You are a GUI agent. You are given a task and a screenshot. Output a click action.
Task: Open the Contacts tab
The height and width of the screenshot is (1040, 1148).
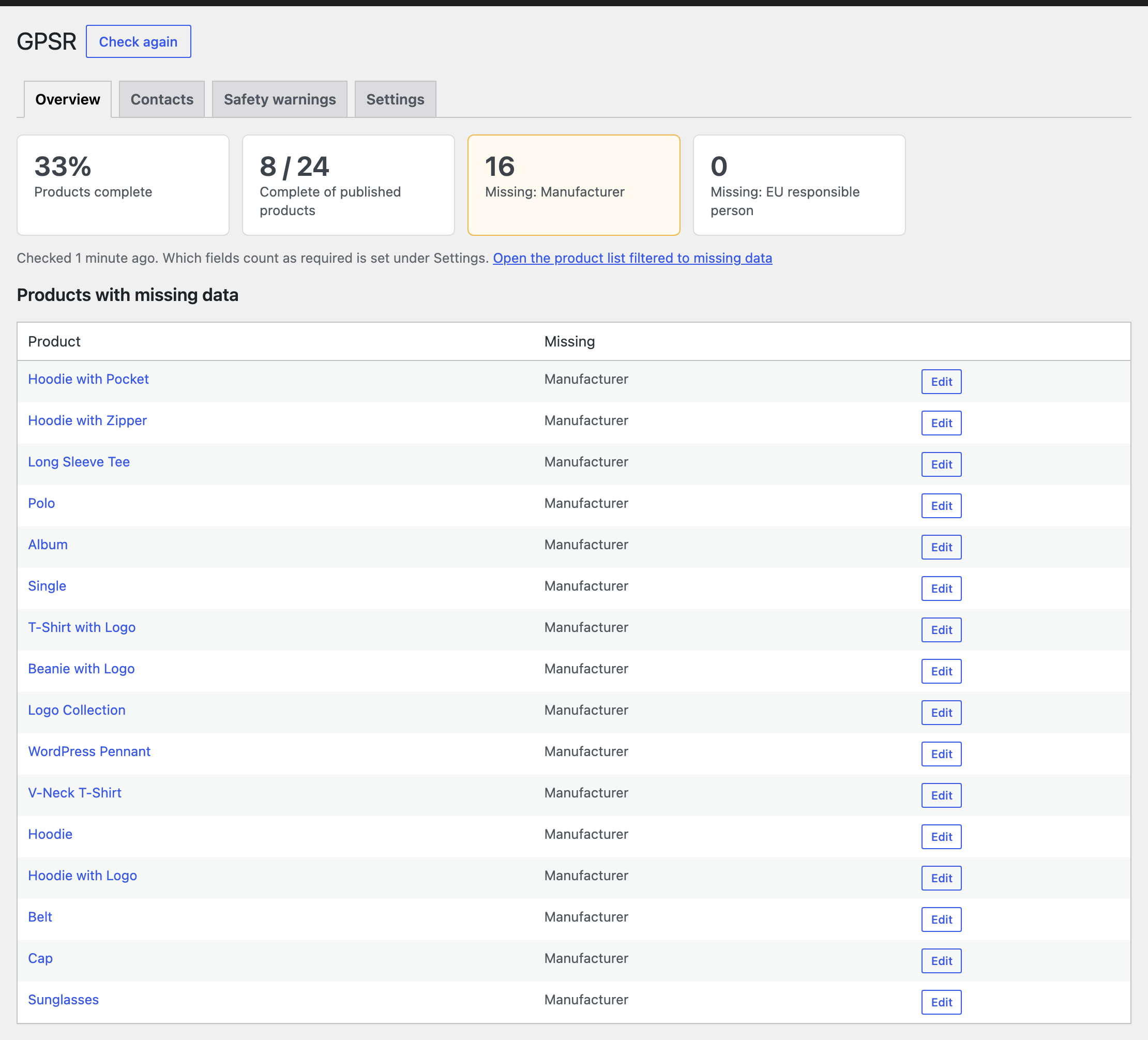point(162,99)
